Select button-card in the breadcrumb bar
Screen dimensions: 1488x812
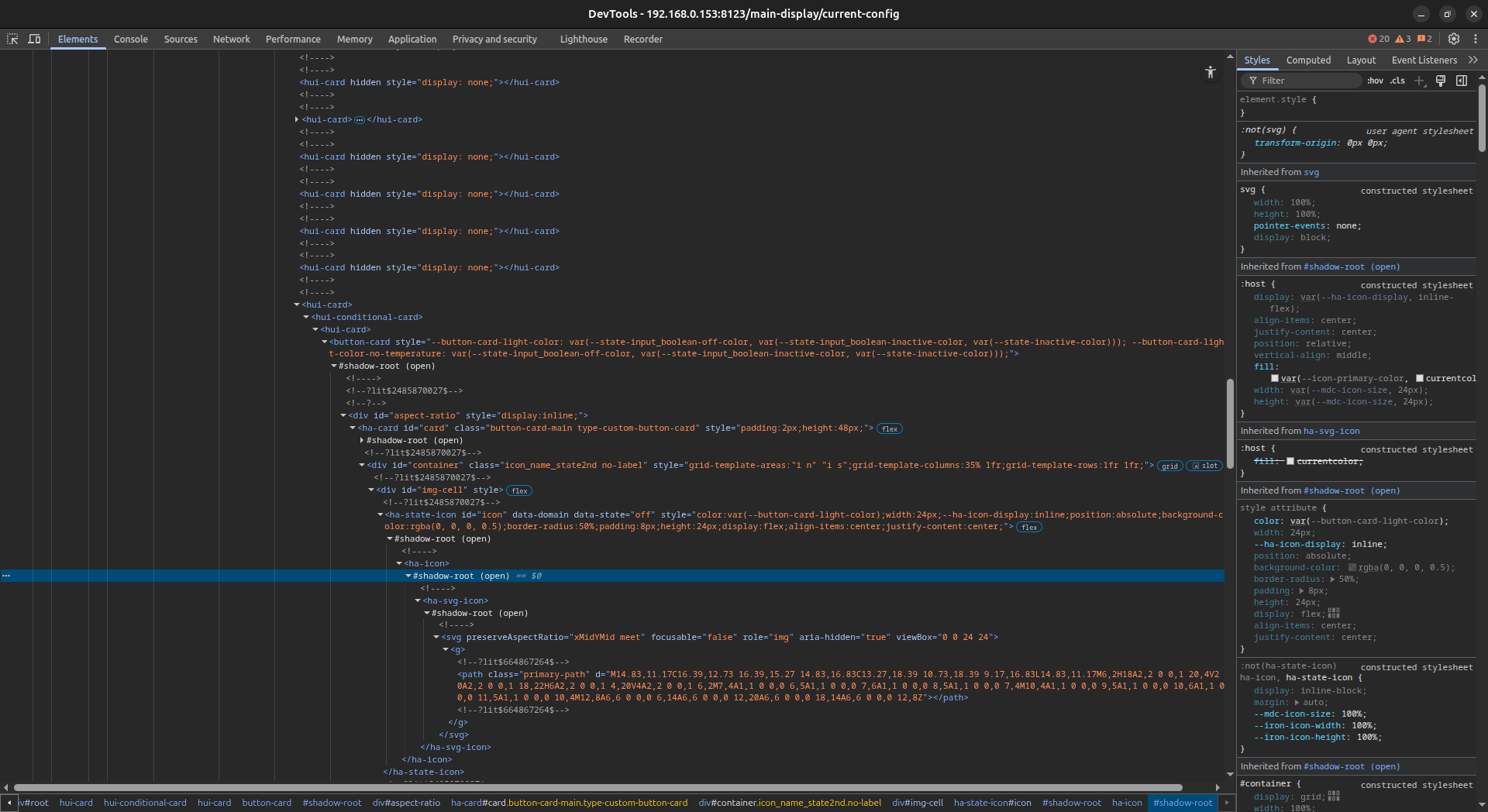(x=267, y=803)
